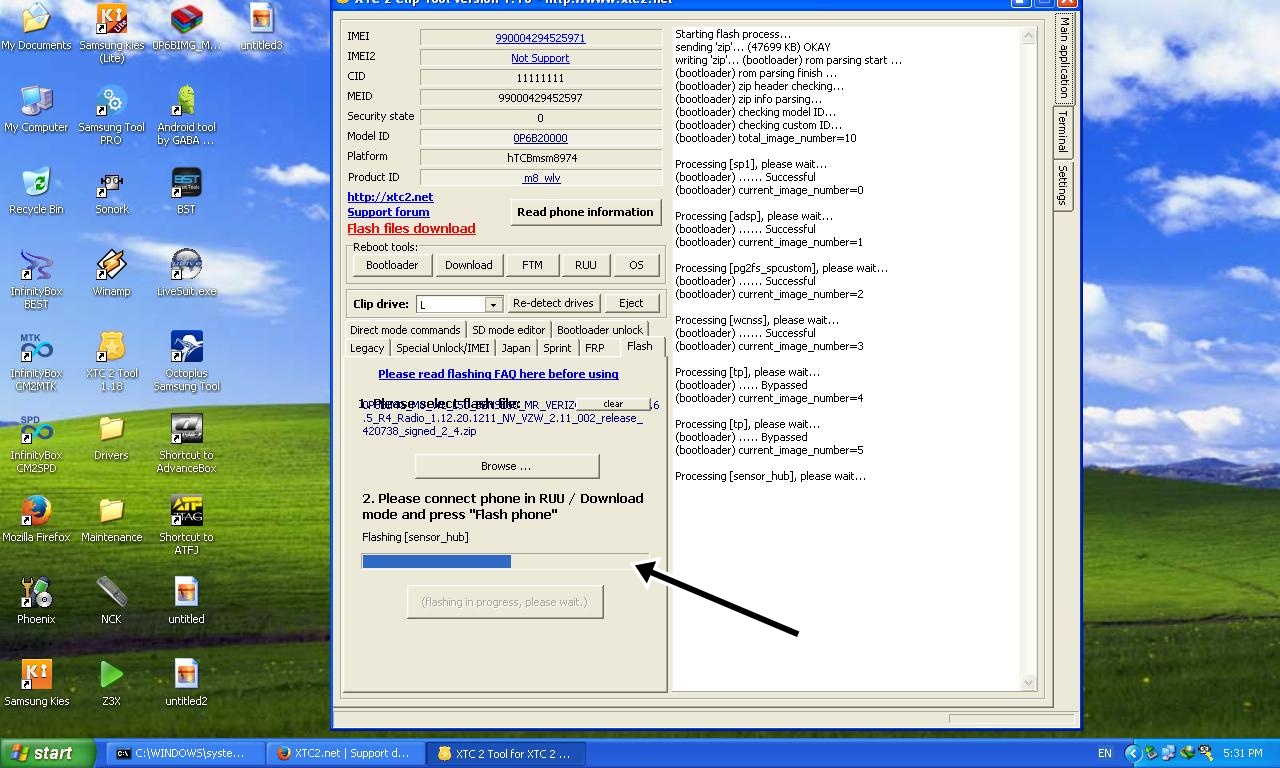Open Terminal vertical tab
The width and height of the screenshot is (1280, 768).
point(1063,132)
